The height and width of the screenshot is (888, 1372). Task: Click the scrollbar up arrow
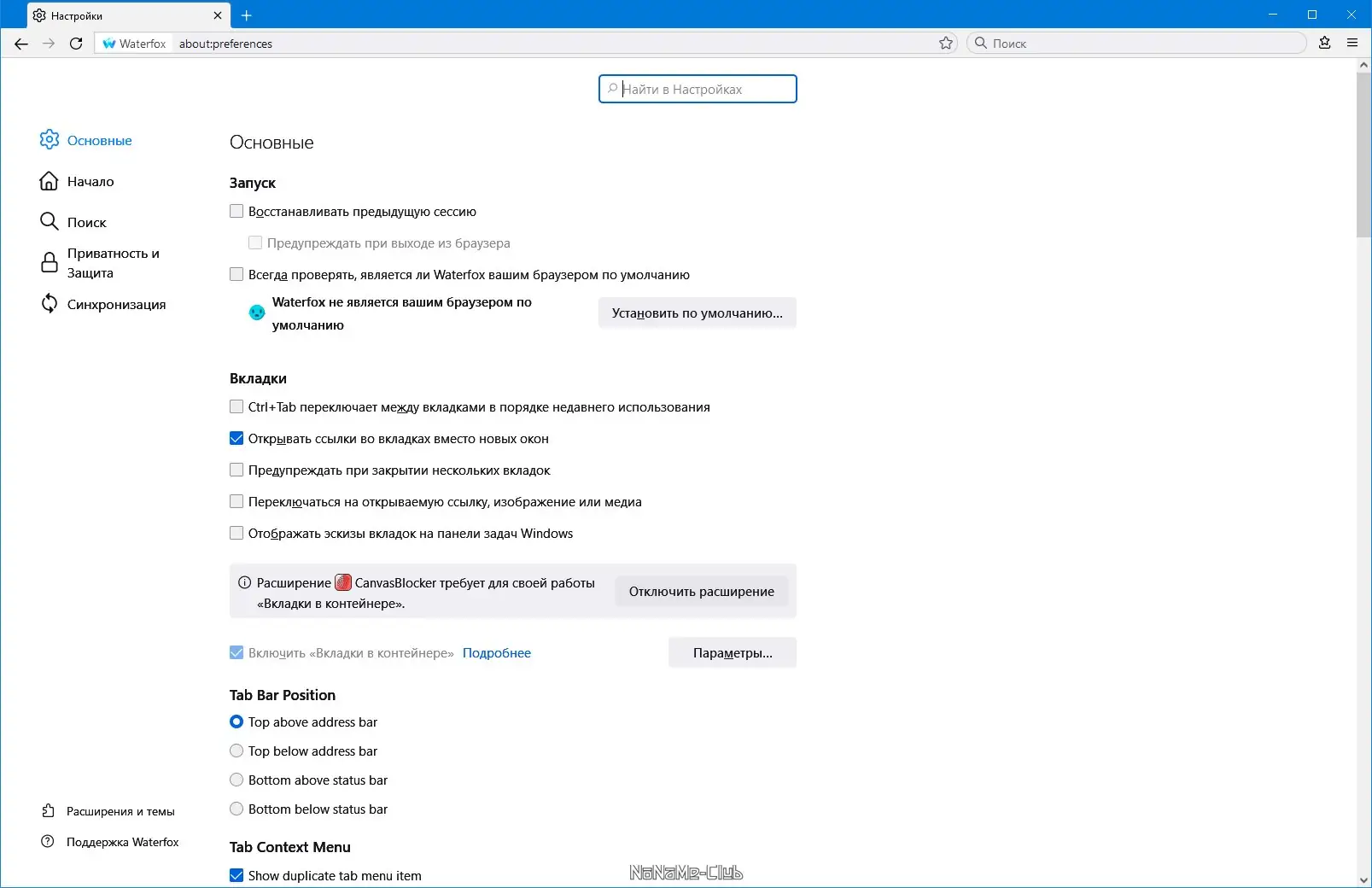[1363, 66]
